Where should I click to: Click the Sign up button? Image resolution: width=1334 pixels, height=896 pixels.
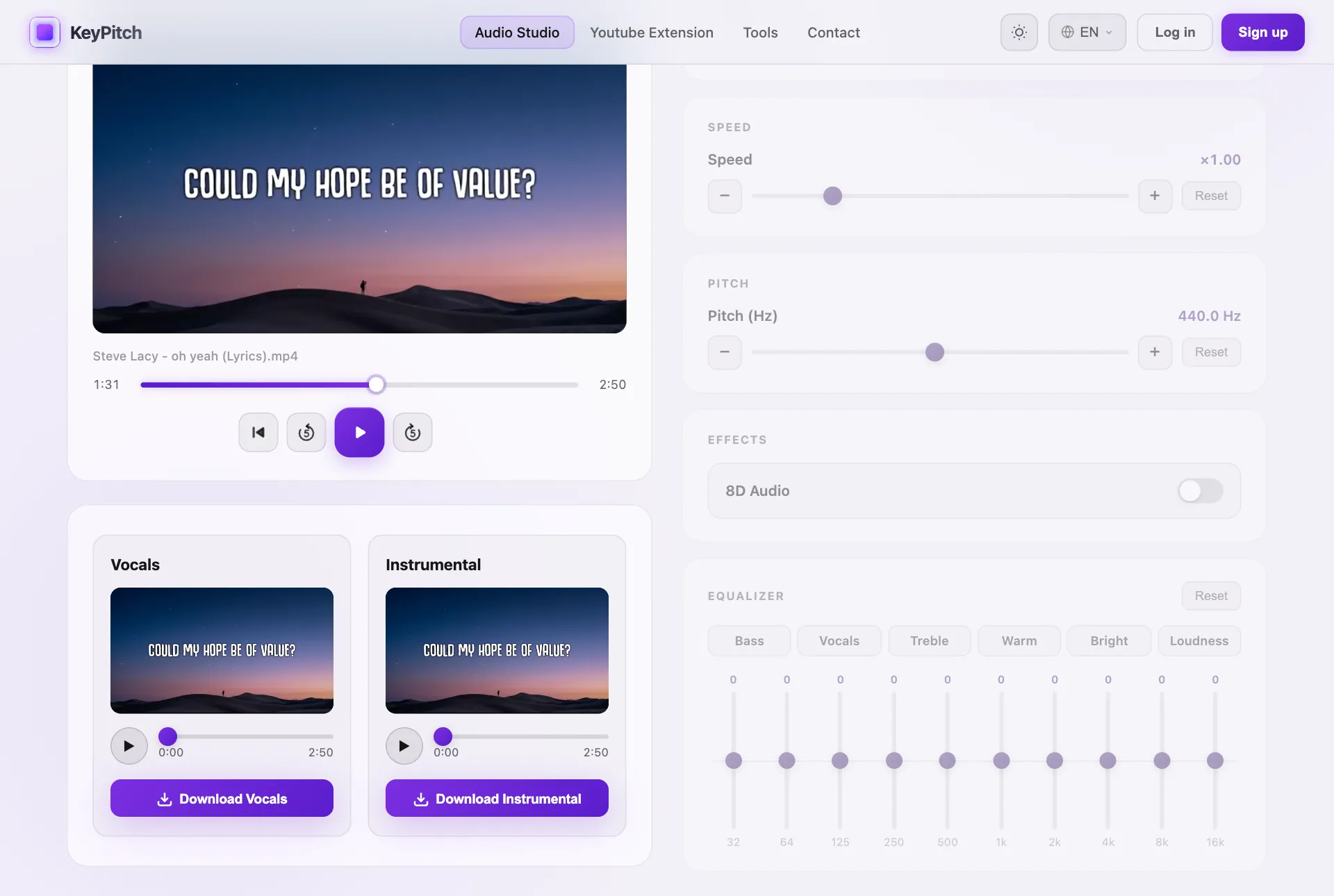(x=1262, y=32)
